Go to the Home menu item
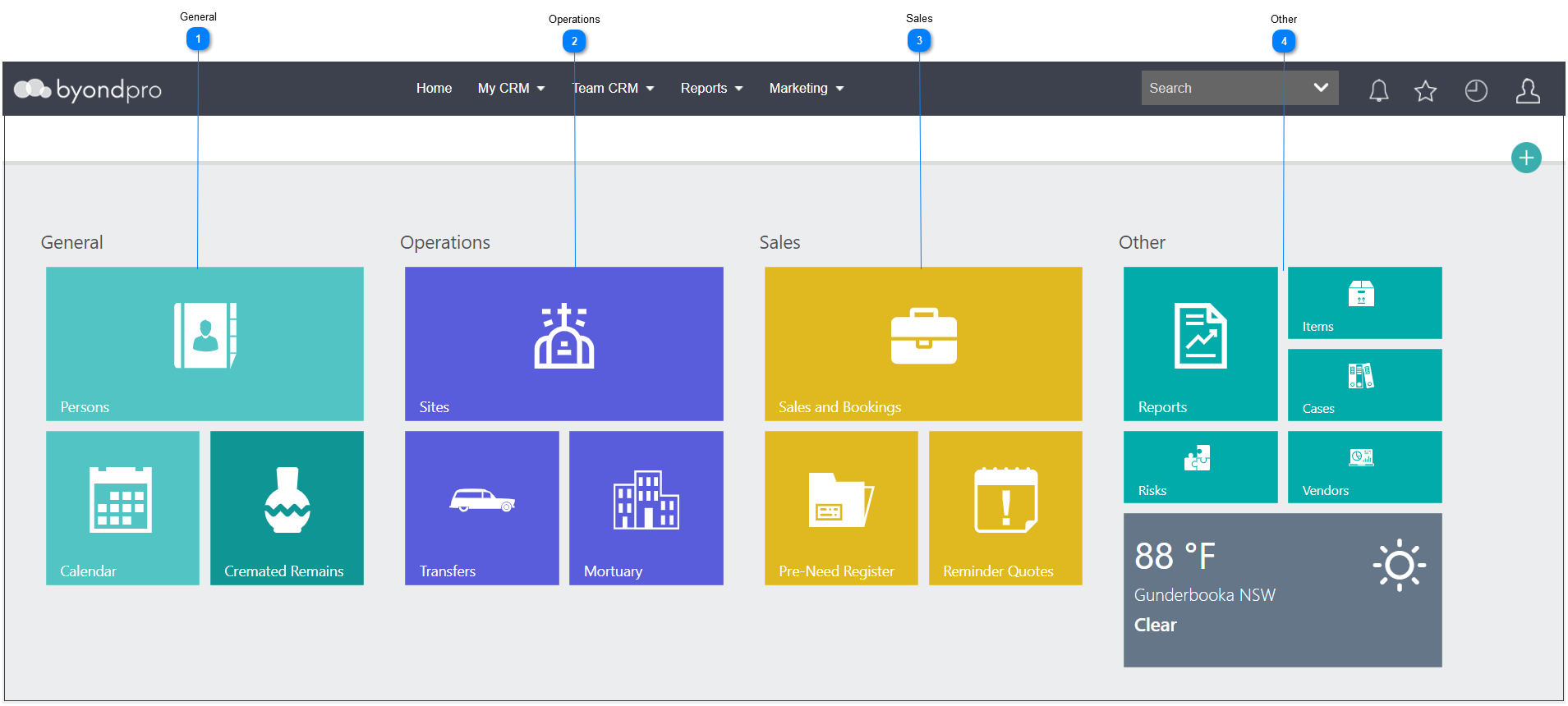Image resolution: width=1568 pixels, height=706 pixels. pos(434,88)
